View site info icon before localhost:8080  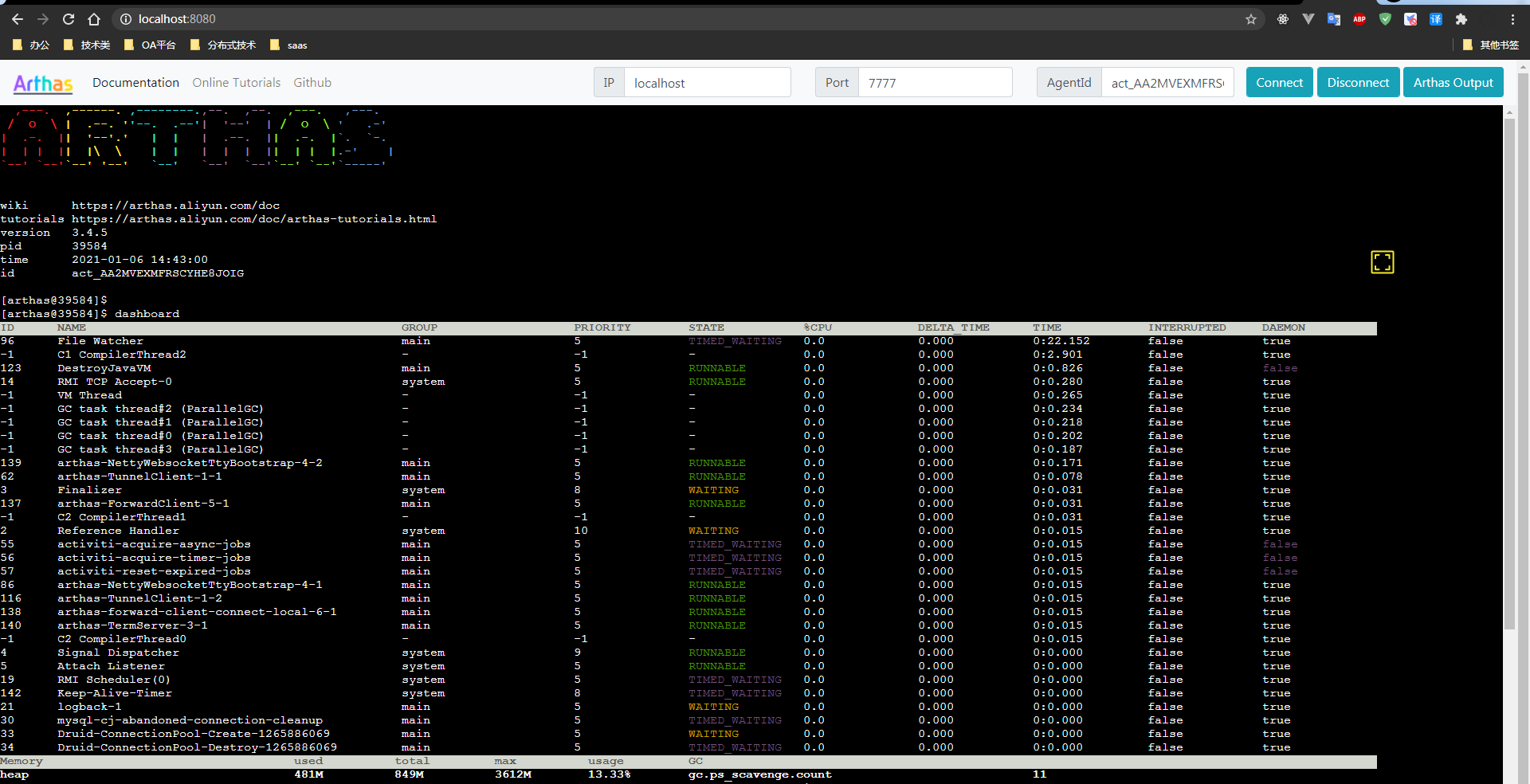coord(125,19)
